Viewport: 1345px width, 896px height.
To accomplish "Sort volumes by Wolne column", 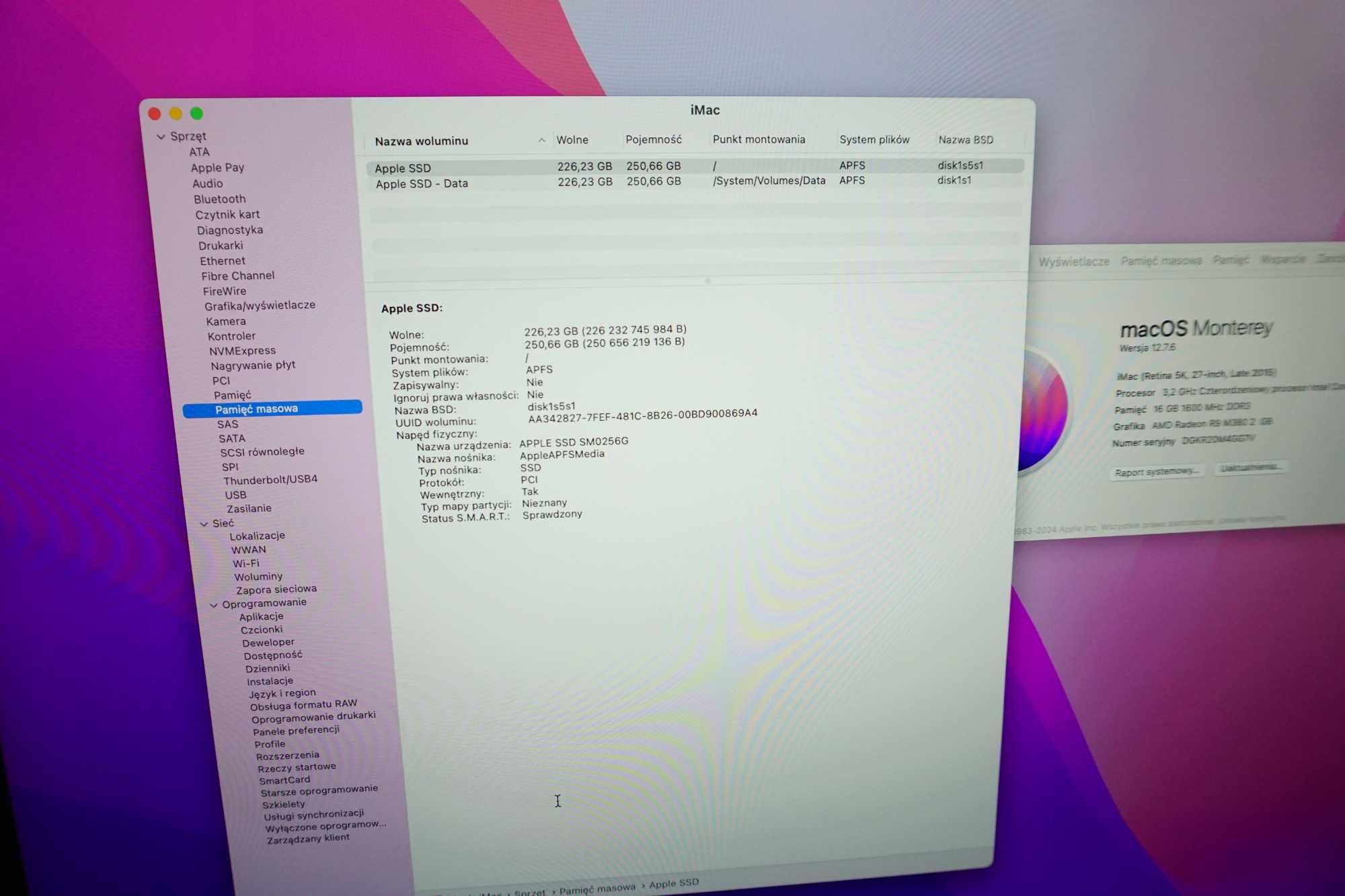I will click(x=572, y=140).
